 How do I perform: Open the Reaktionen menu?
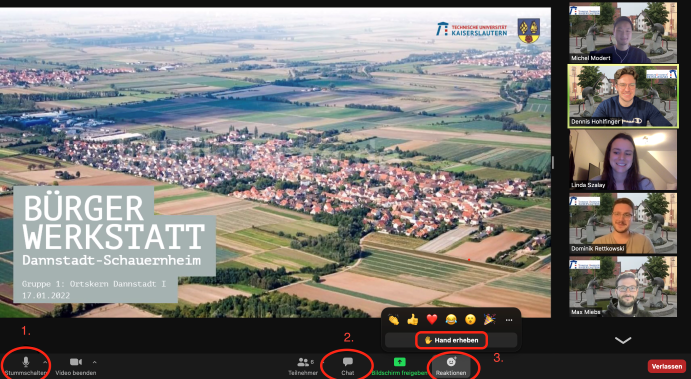pyautogui.click(x=451, y=366)
